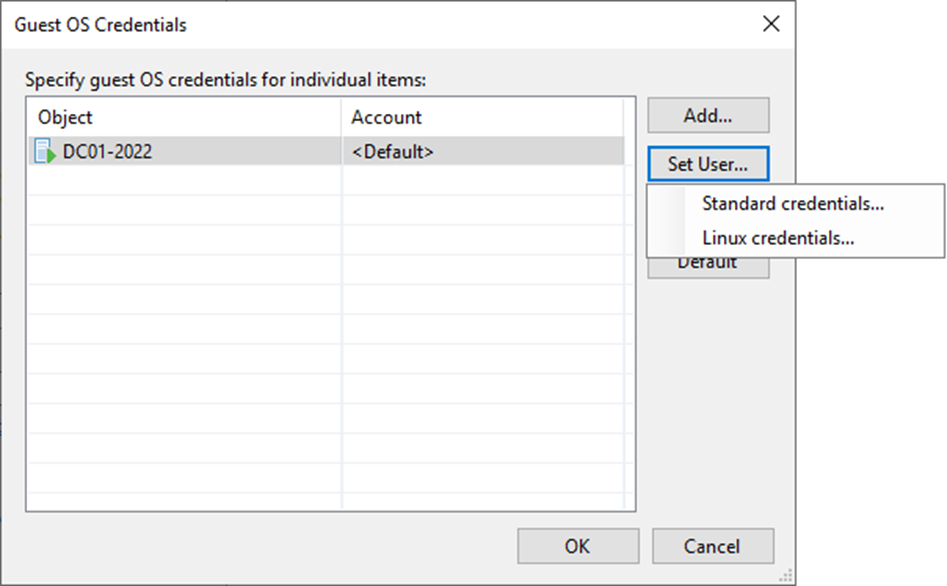Close the Guest OS Credentials dialog
The image size is (947, 586).
[771, 24]
